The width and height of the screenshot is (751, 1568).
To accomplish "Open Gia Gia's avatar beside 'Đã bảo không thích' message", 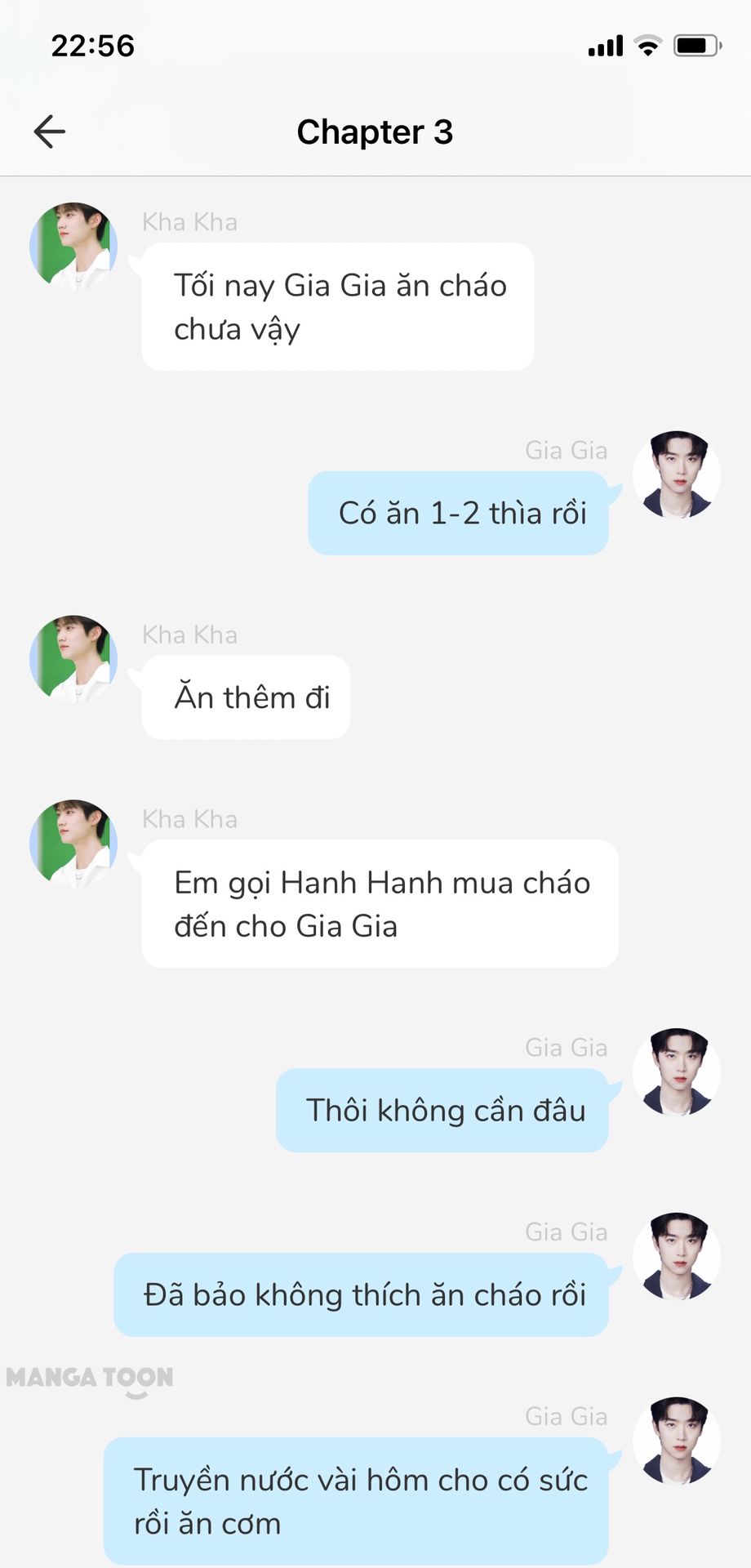I will tap(677, 1257).
